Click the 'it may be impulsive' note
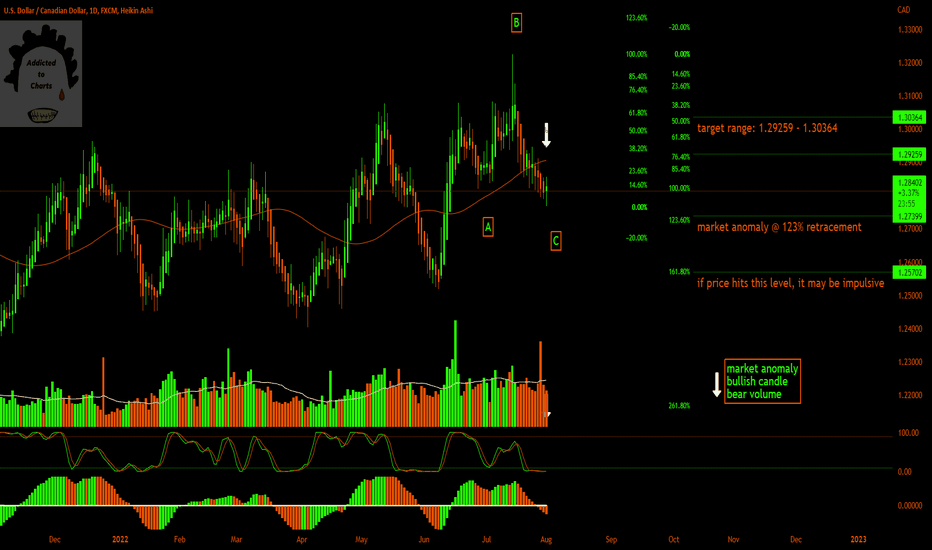 [791, 283]
